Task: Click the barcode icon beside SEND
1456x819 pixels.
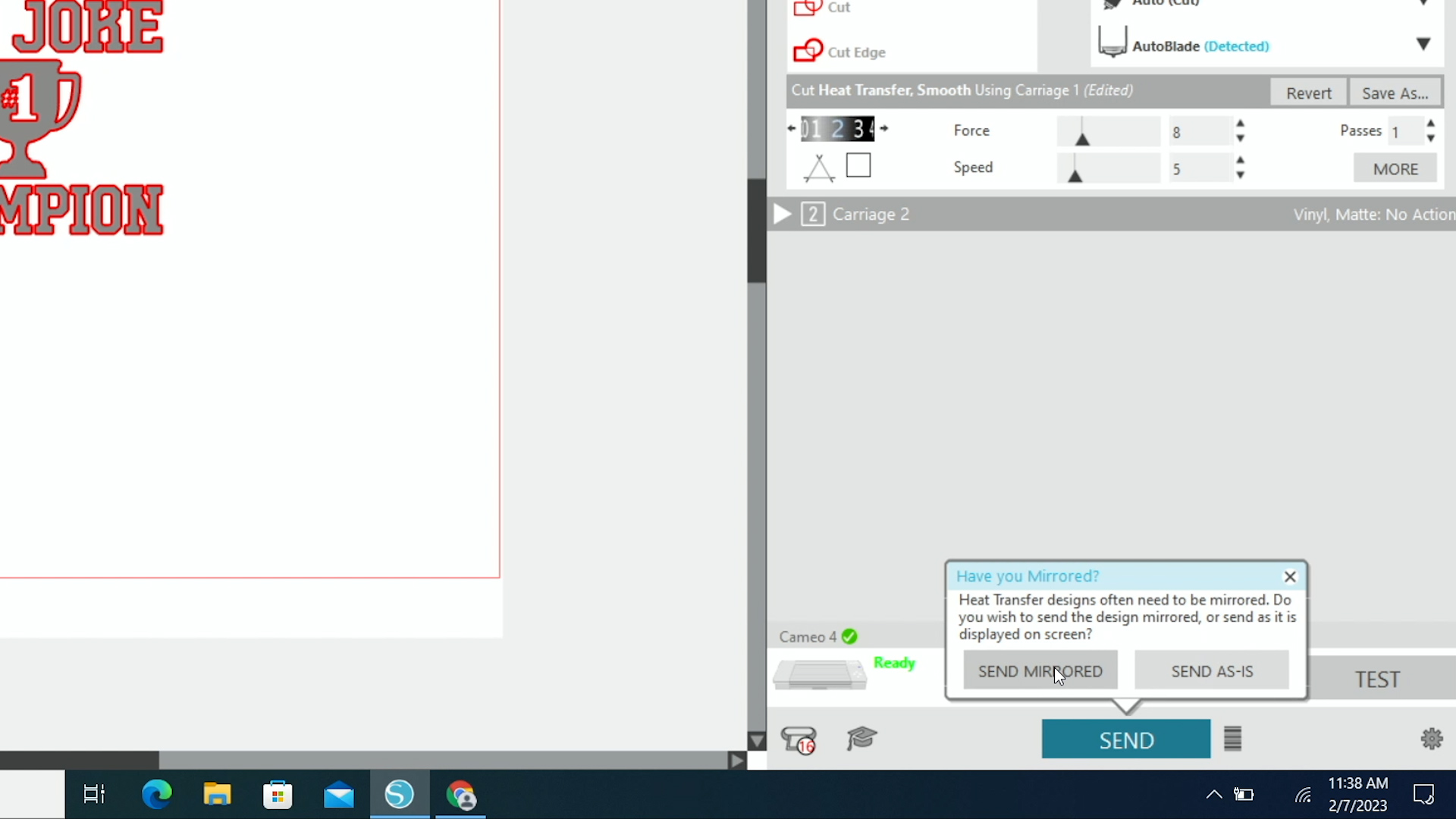Action: (1232, 739)
